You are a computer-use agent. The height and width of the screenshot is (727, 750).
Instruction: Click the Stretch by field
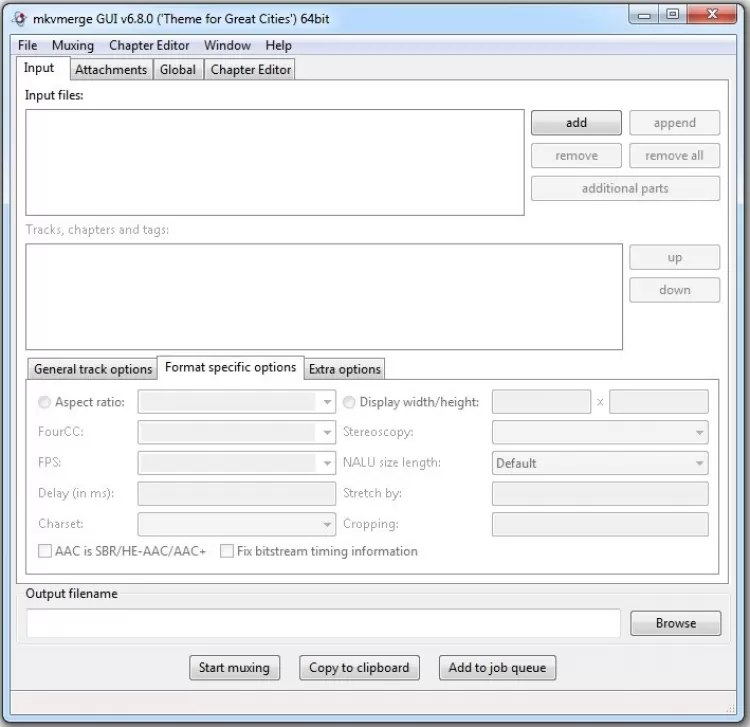coord(600,494)
